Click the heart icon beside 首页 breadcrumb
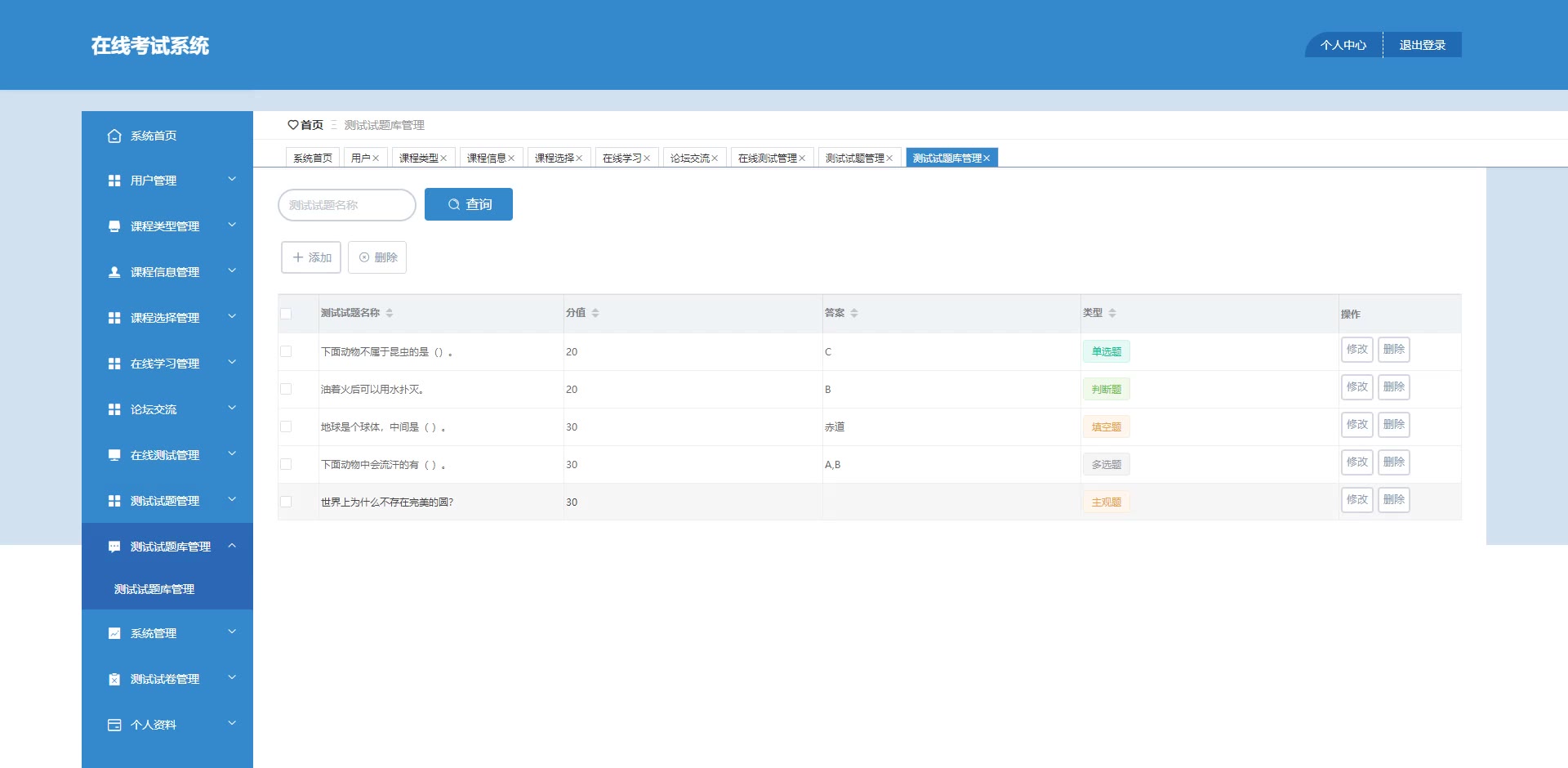The height and width of the screenshot is (768, 1568). pos(292,125)
